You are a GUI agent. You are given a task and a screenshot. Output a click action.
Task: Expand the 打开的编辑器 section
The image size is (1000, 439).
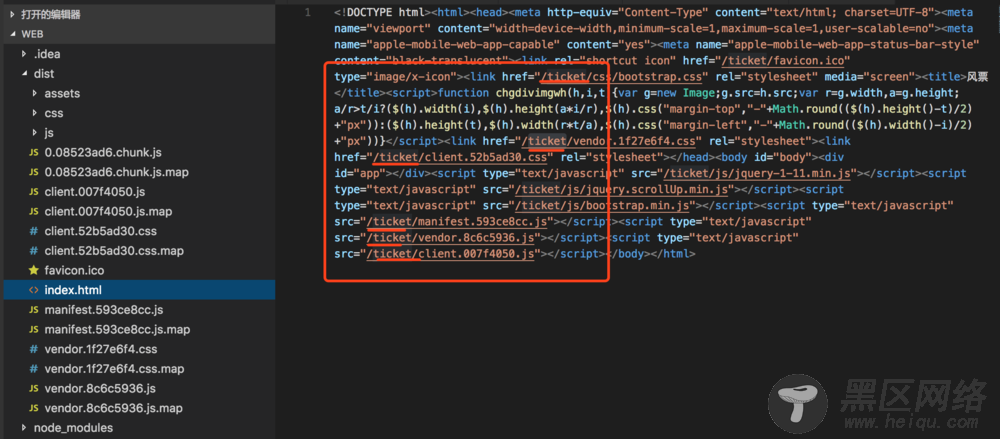tap(12, 14)
